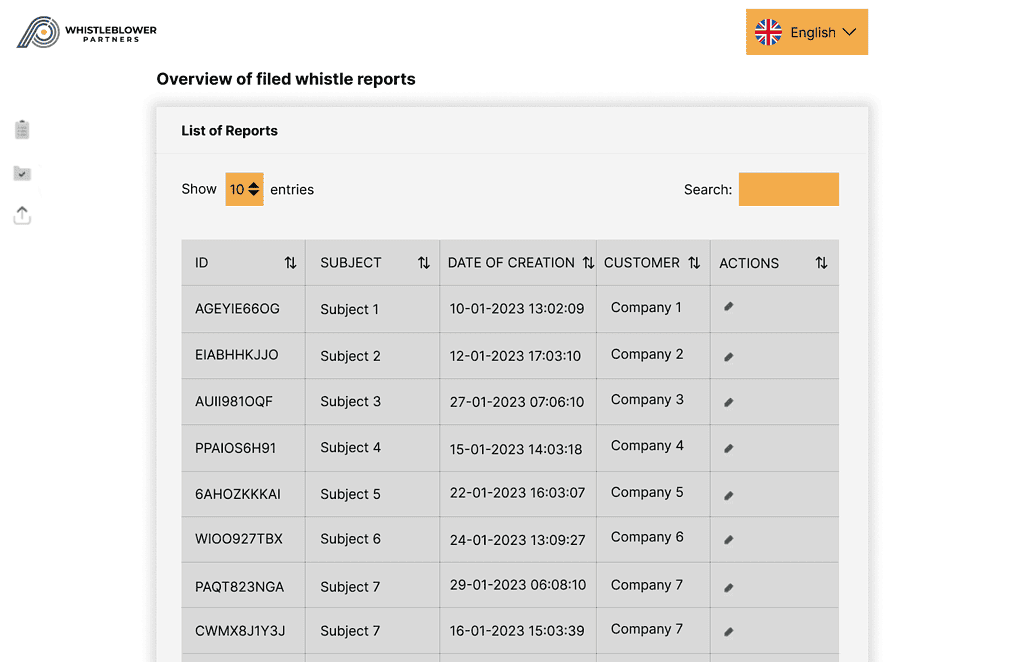Select report ID EIABHHKJJO
This screenshot has width=1024, height=662.
[236, 355]
